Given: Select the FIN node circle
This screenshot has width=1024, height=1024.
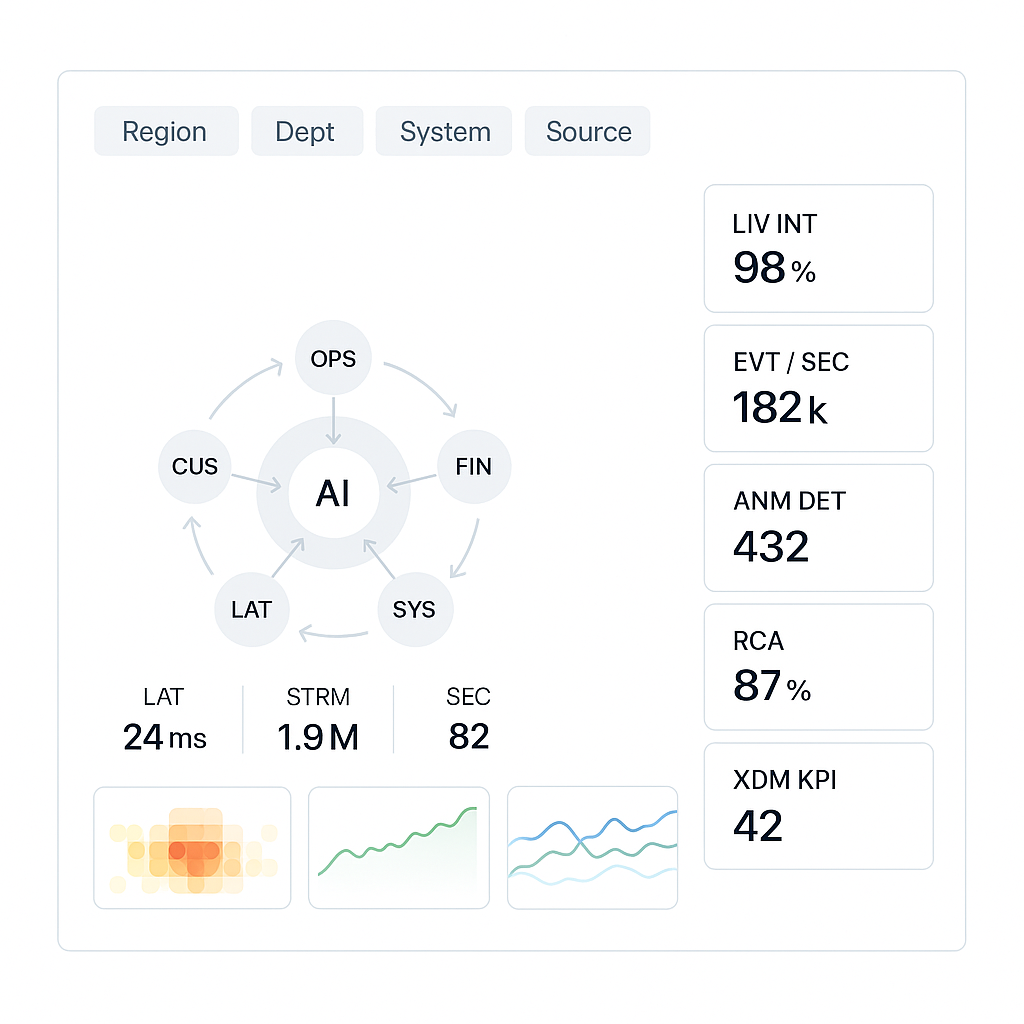Looking at the screenshot, I should pyautogui.click(x=473, y=466).
